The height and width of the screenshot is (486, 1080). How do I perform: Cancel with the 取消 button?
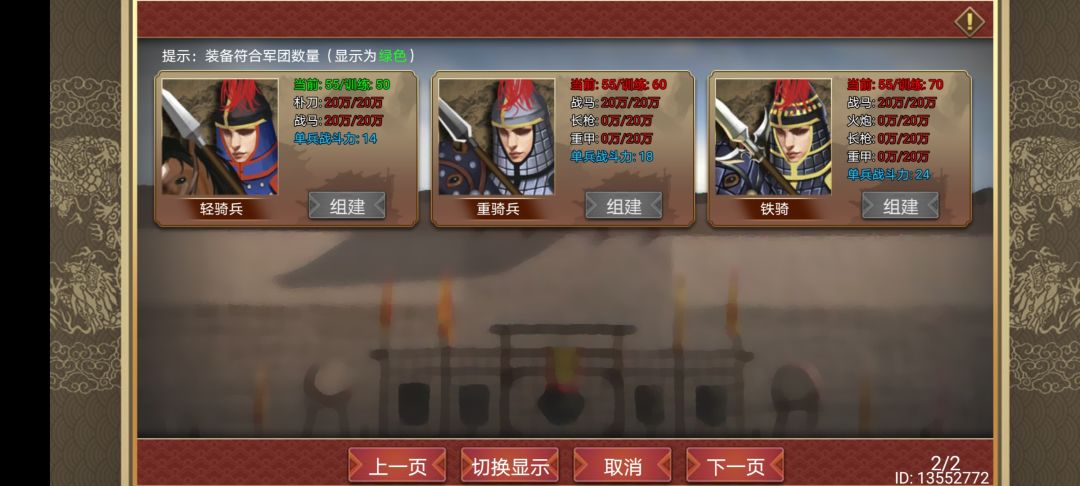tap(623, 465)
